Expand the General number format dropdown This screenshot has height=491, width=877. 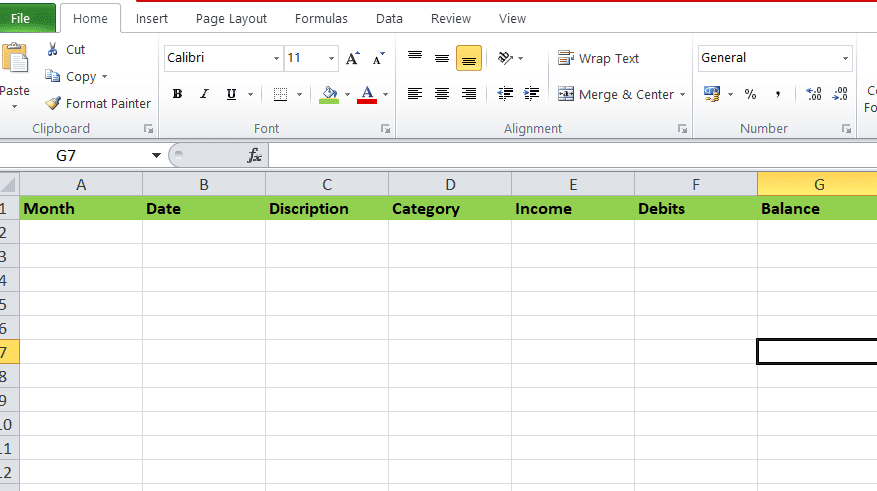coord(845,59)
